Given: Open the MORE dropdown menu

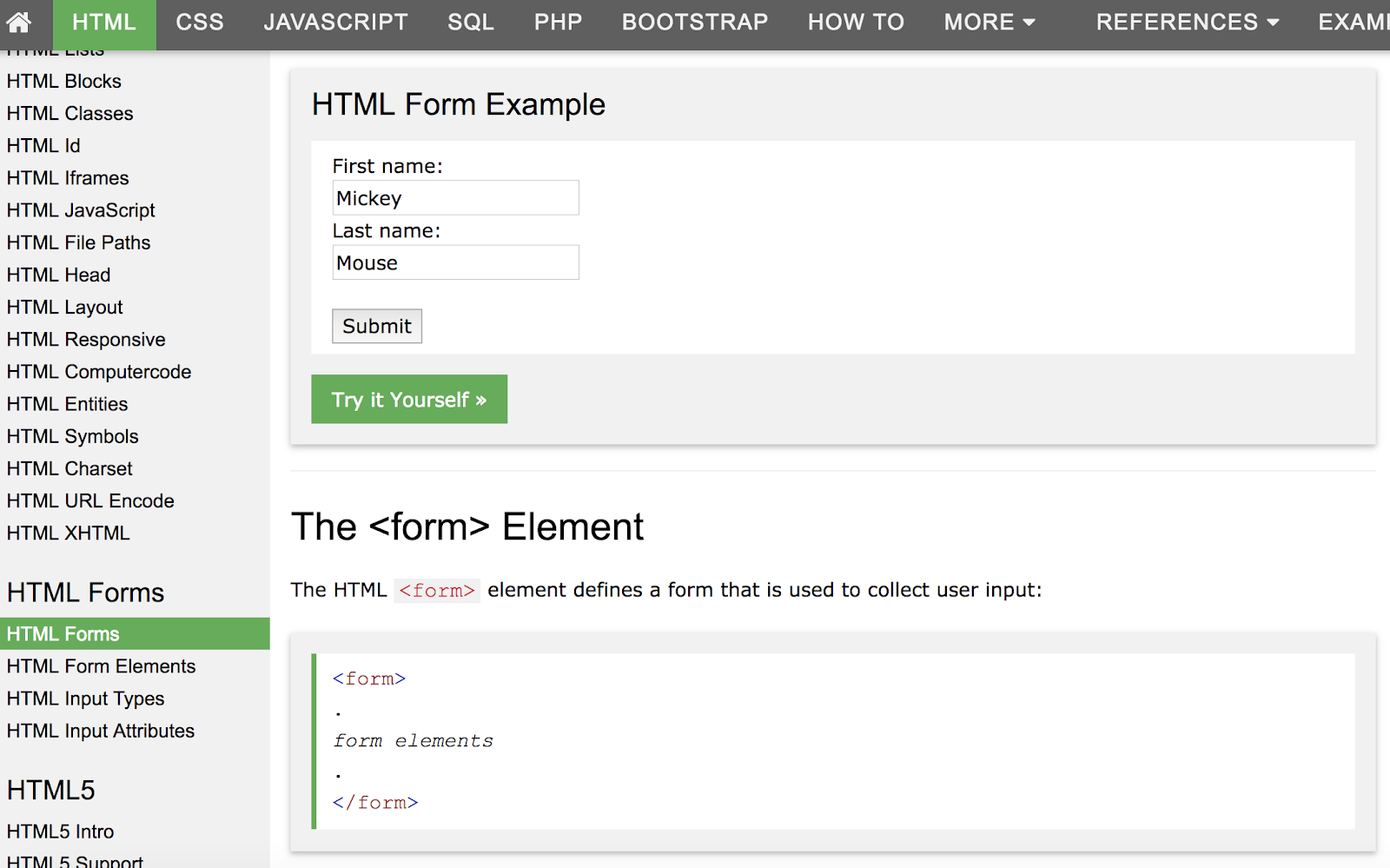Looking at the screenshot, I should [x=988, y=22].
